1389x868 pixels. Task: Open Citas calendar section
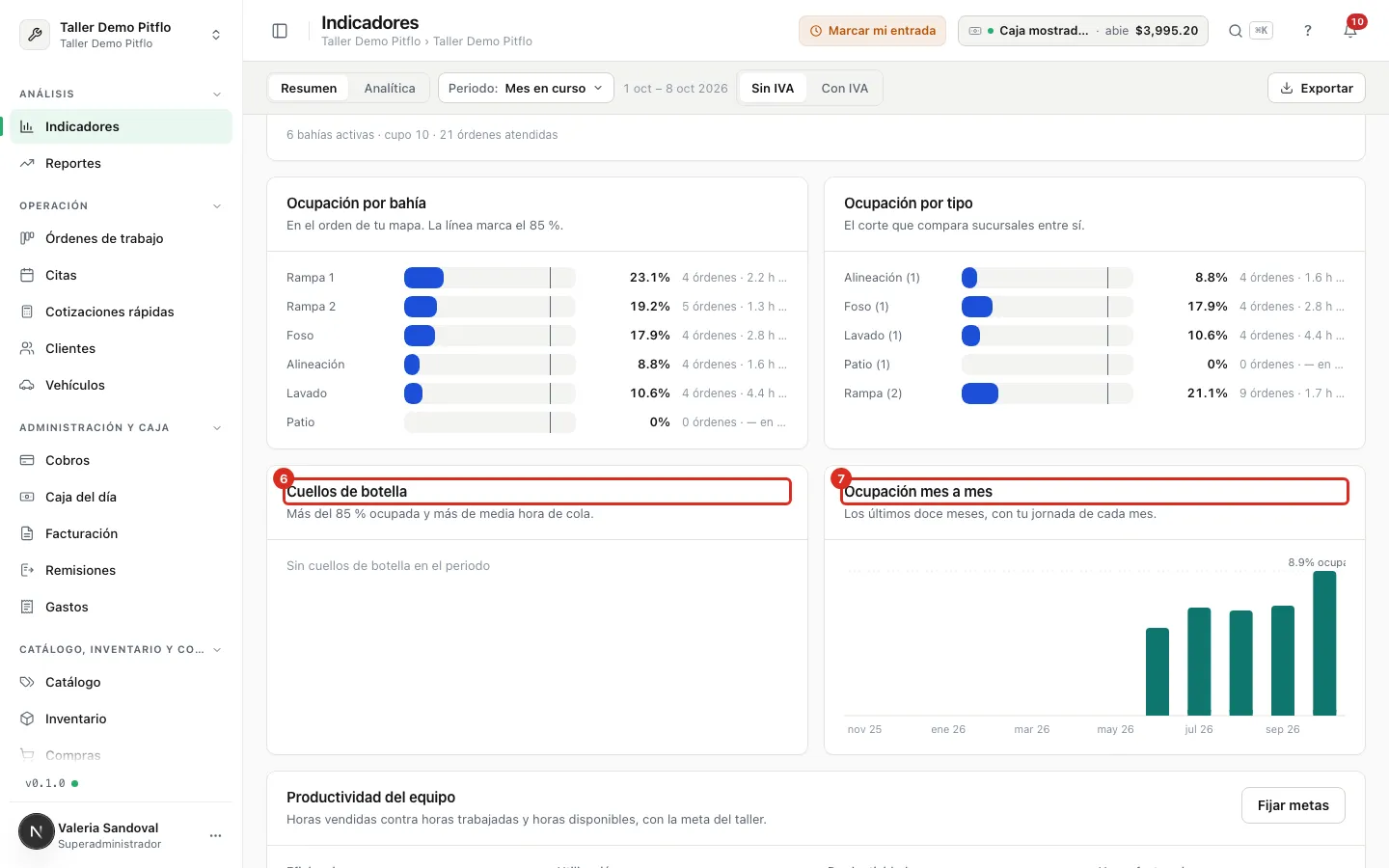pyautogui.click(x=121, y=275)
